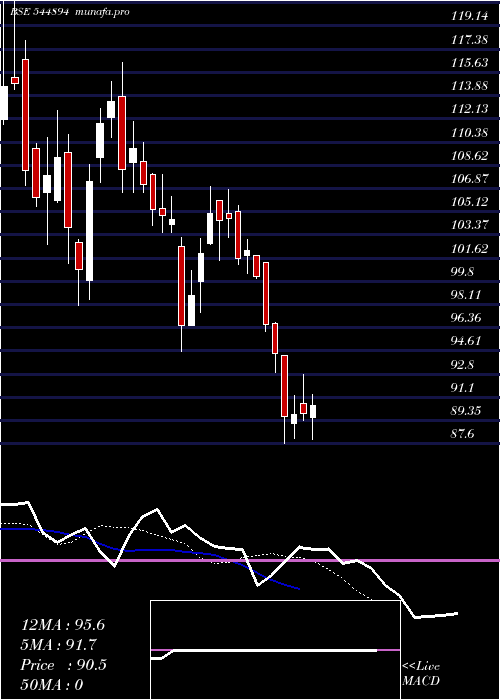Click the tall red candle near 115.63
The width and height of the screenshot is (500, 700).
25,114
